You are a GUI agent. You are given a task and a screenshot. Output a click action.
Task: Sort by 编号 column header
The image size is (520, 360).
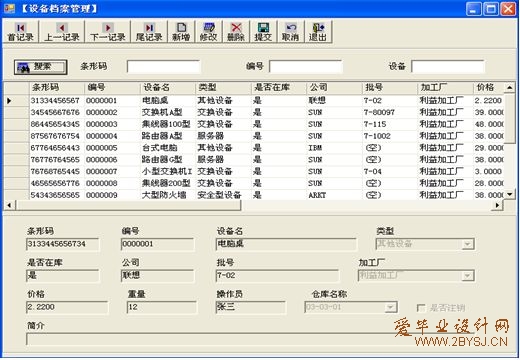112,88
